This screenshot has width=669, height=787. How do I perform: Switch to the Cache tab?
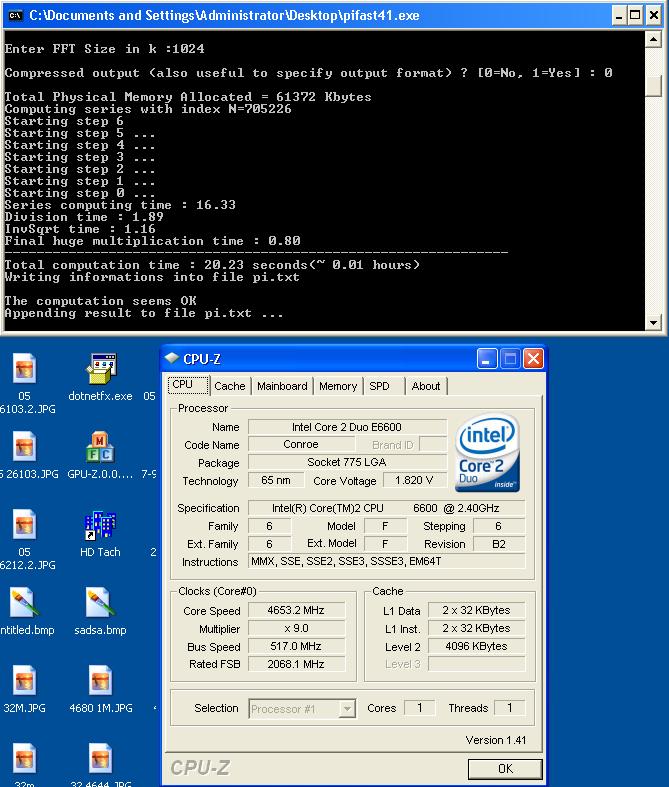[229, 386]
